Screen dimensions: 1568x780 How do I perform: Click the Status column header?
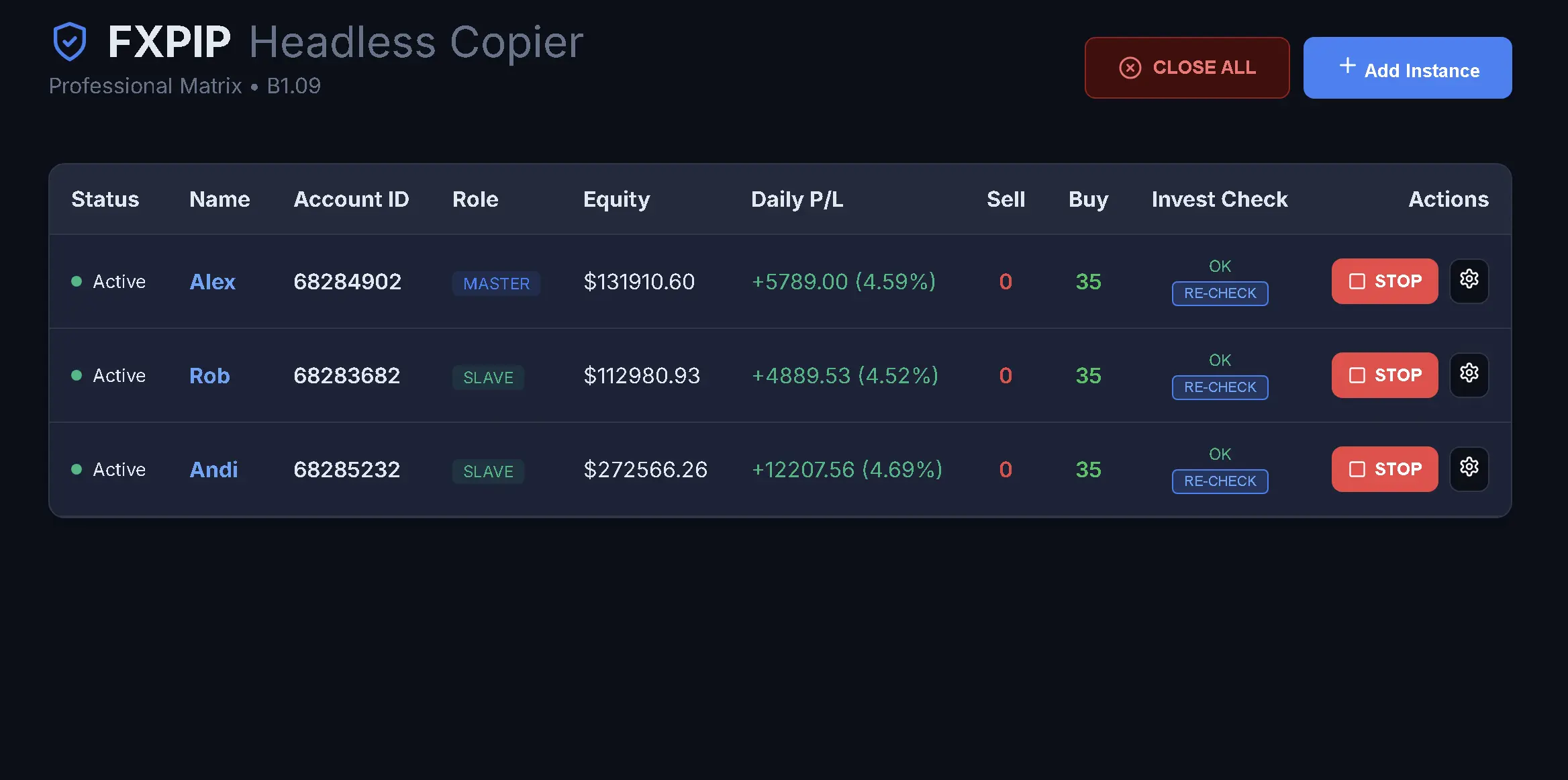(x=105, y=199)
